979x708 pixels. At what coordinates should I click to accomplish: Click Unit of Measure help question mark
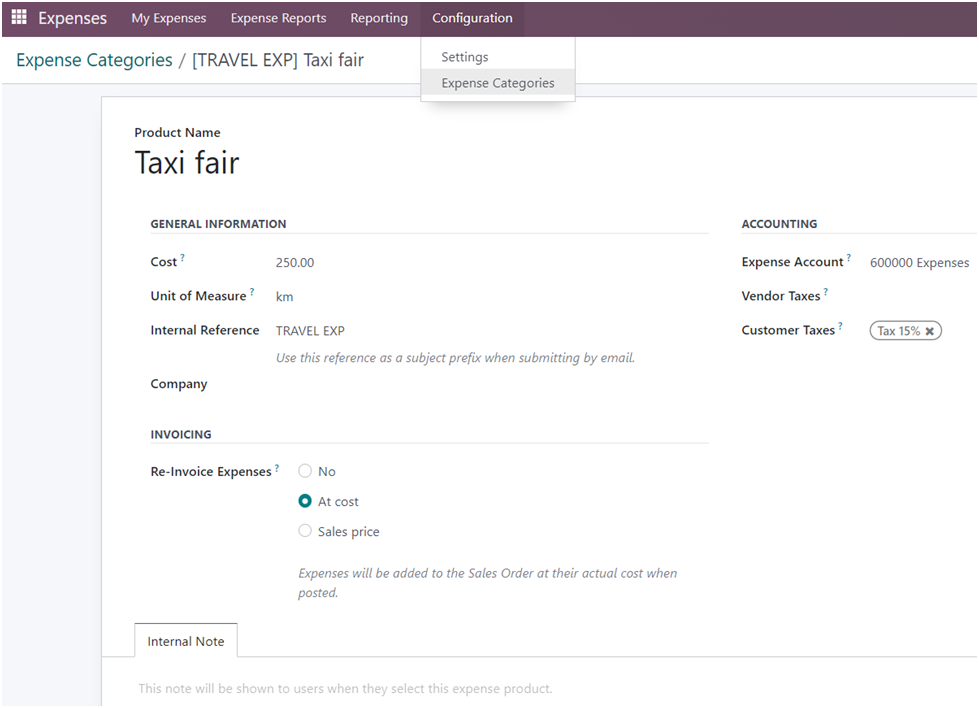tap(252, 292)
